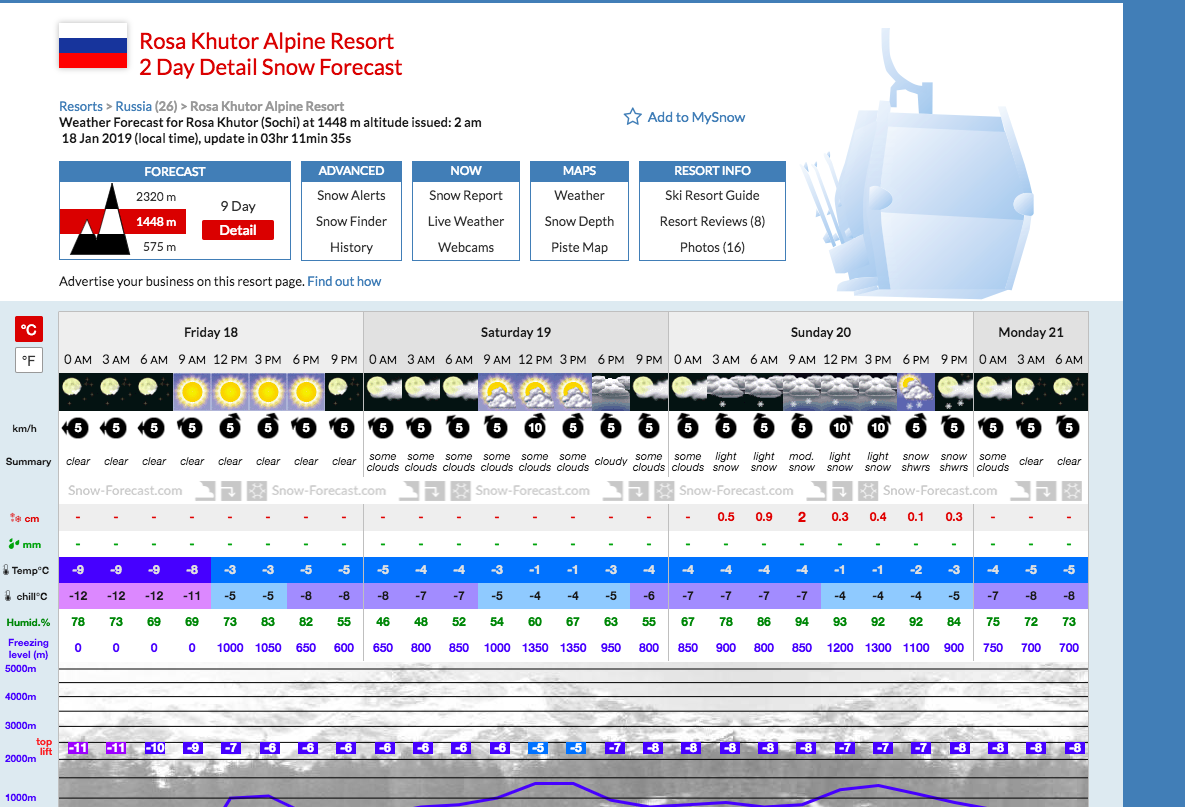Click the Rosa Khutor Alpine Resort title

(267, 41)
